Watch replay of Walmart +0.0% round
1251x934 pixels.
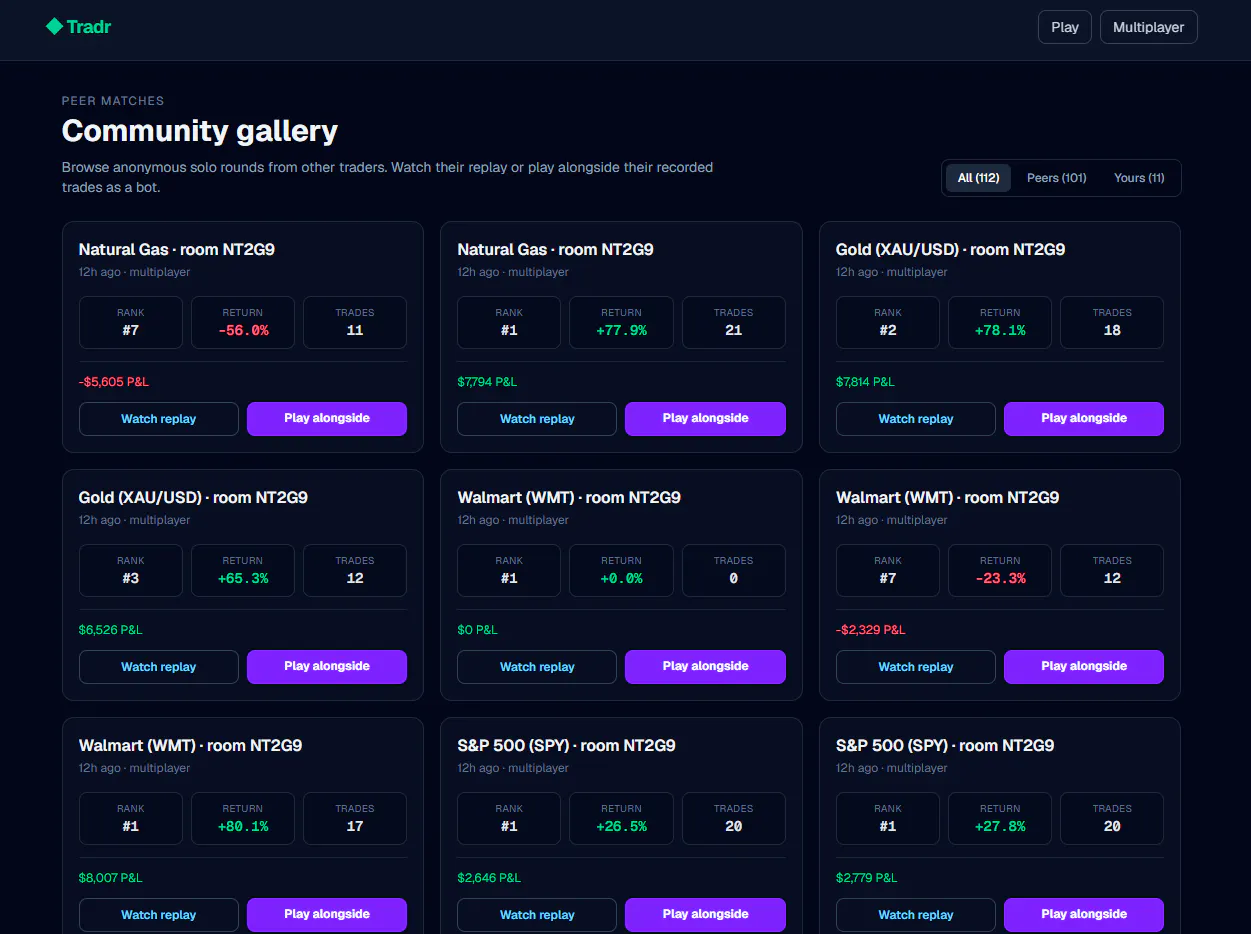pos(537,667)
